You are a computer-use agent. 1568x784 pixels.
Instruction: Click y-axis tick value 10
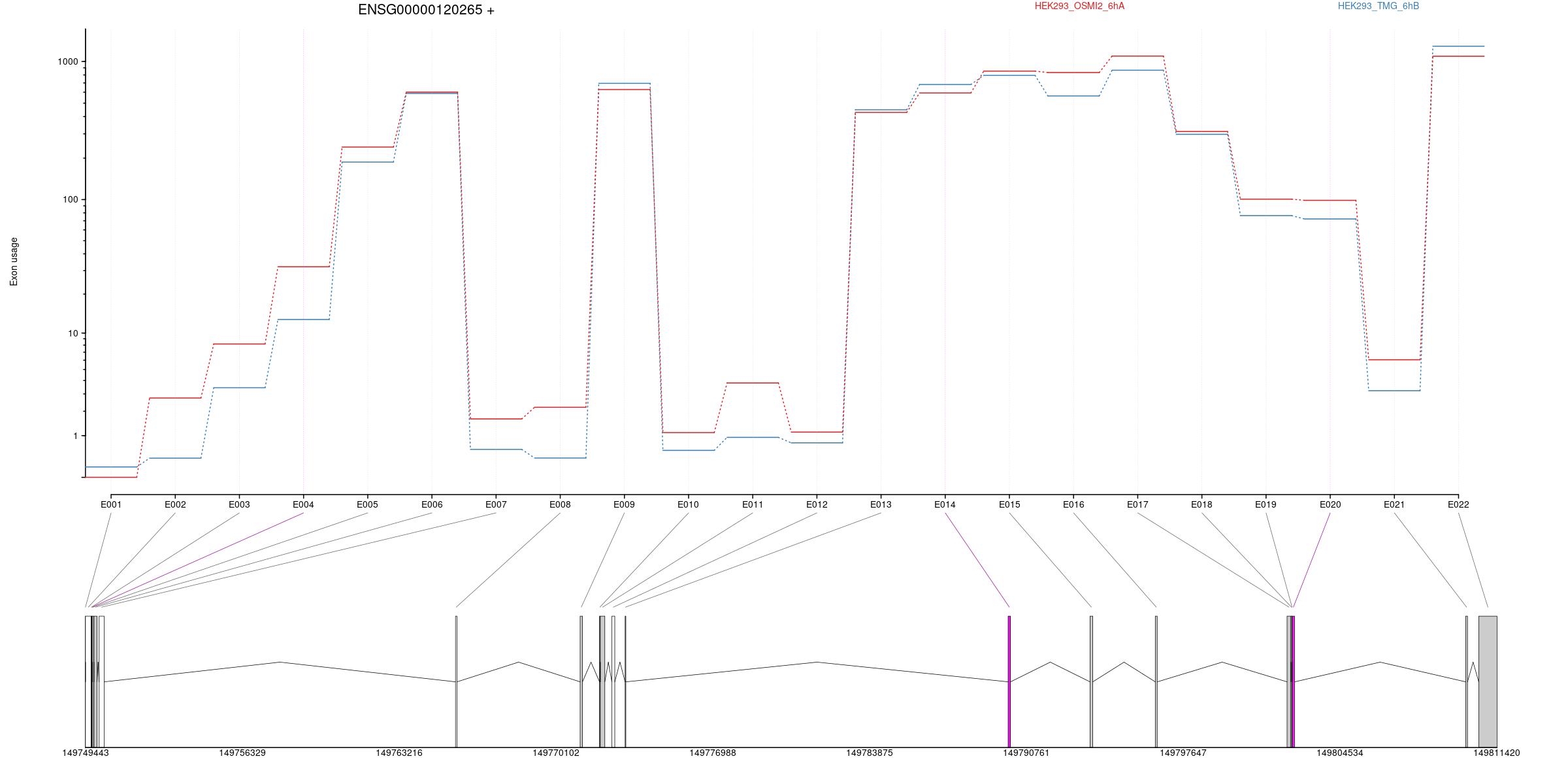pos(73,333)
